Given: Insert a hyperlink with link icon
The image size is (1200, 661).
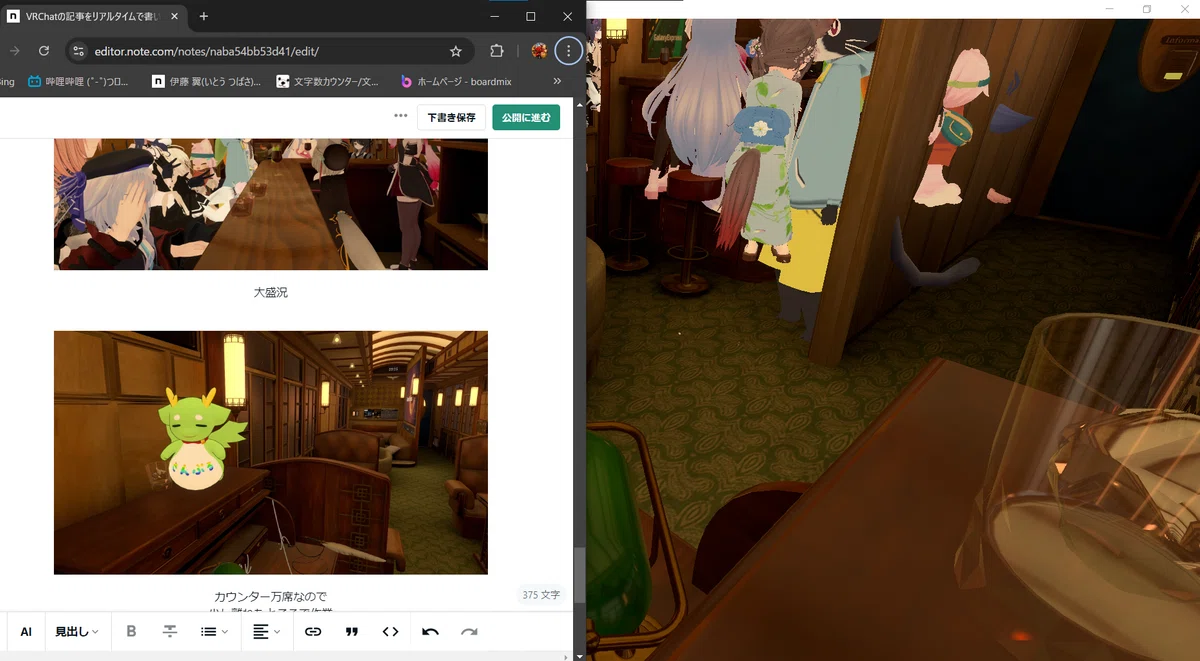Looking at the screenshot, I should coord(313,632).
